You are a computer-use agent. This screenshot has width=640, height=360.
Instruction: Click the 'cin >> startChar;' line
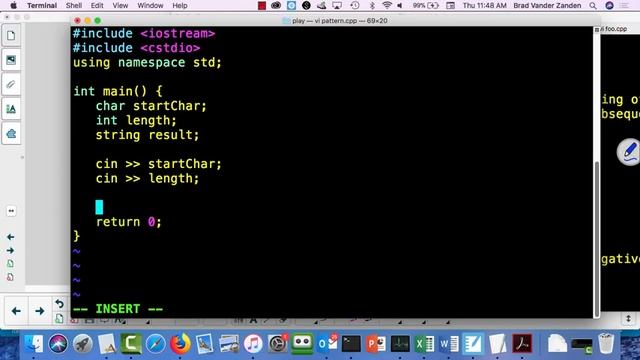click(x=158, y=164)
